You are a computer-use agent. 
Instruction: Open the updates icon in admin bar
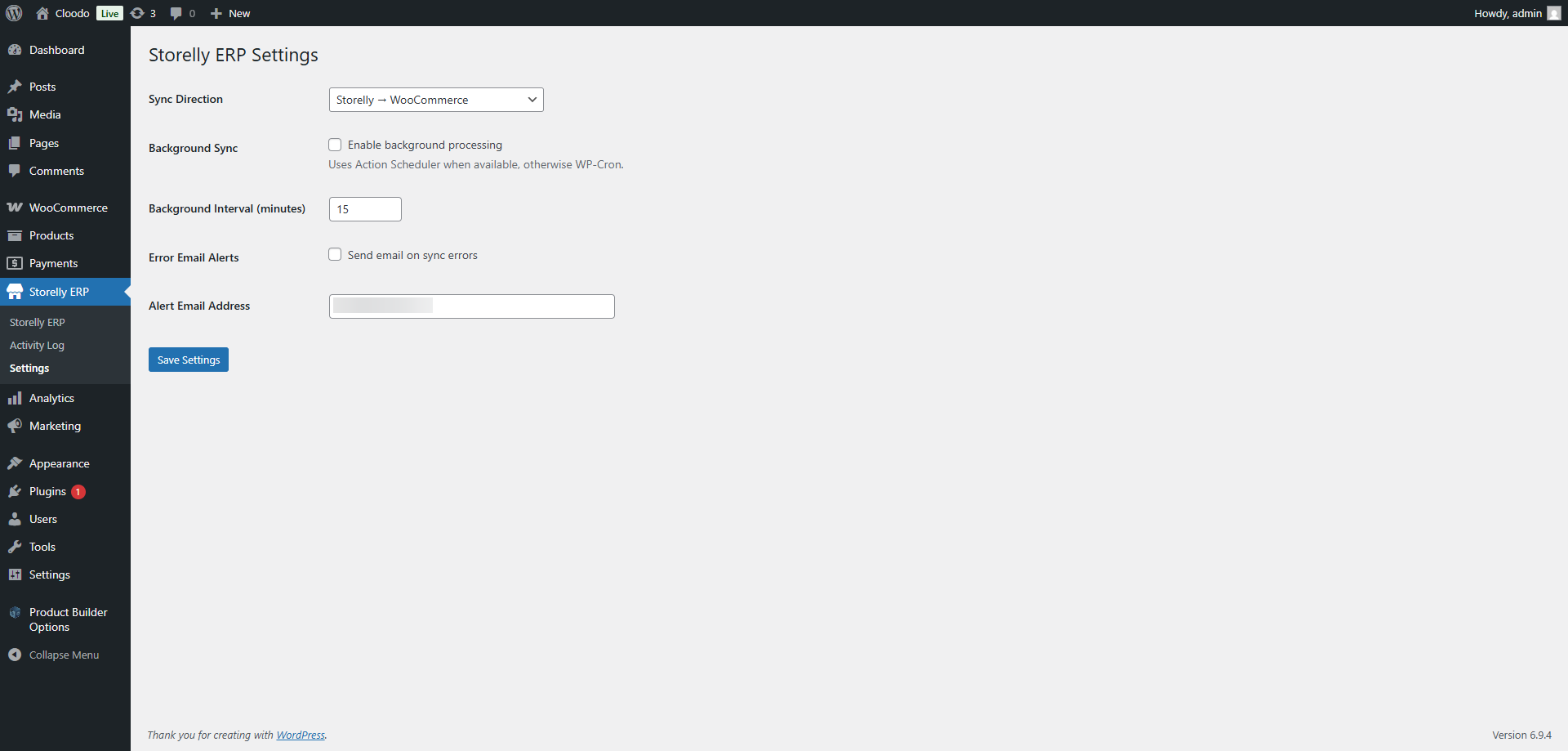pos(137,13)
